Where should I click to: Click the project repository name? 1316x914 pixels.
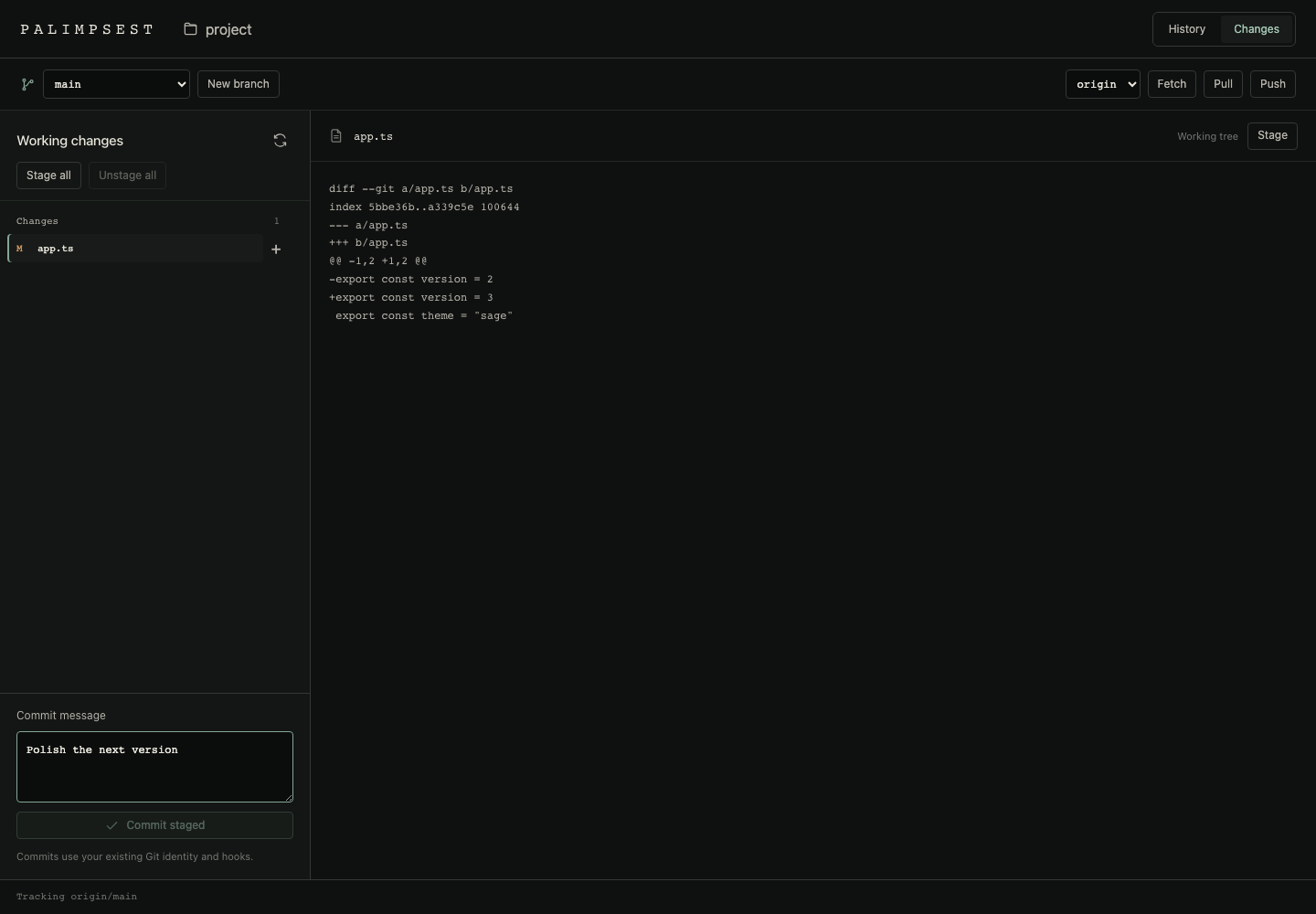pyautogui.click(x=228, y=29)
